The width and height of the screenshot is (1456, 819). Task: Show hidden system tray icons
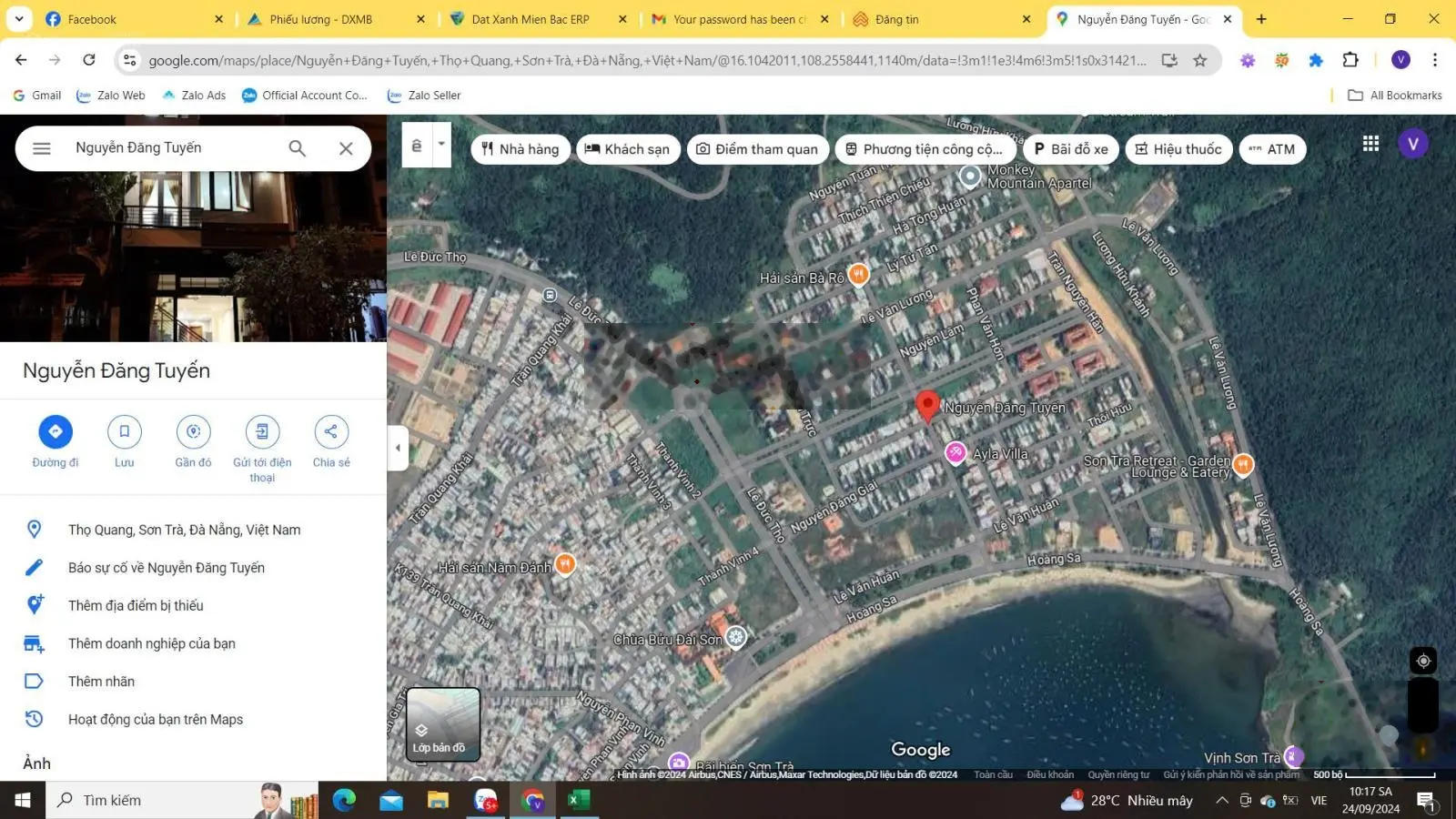(1222, 801)
